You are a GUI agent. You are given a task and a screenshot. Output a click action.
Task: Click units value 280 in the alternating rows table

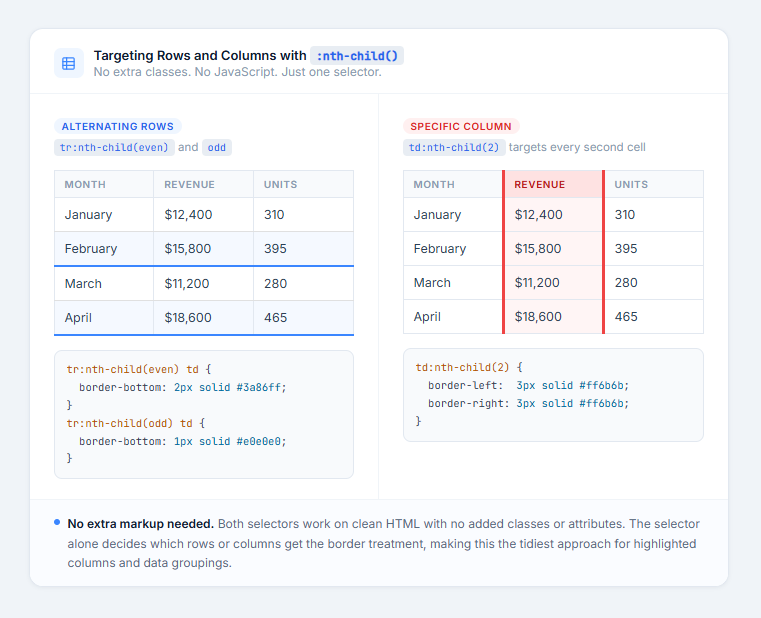click(x=303, y=284)
